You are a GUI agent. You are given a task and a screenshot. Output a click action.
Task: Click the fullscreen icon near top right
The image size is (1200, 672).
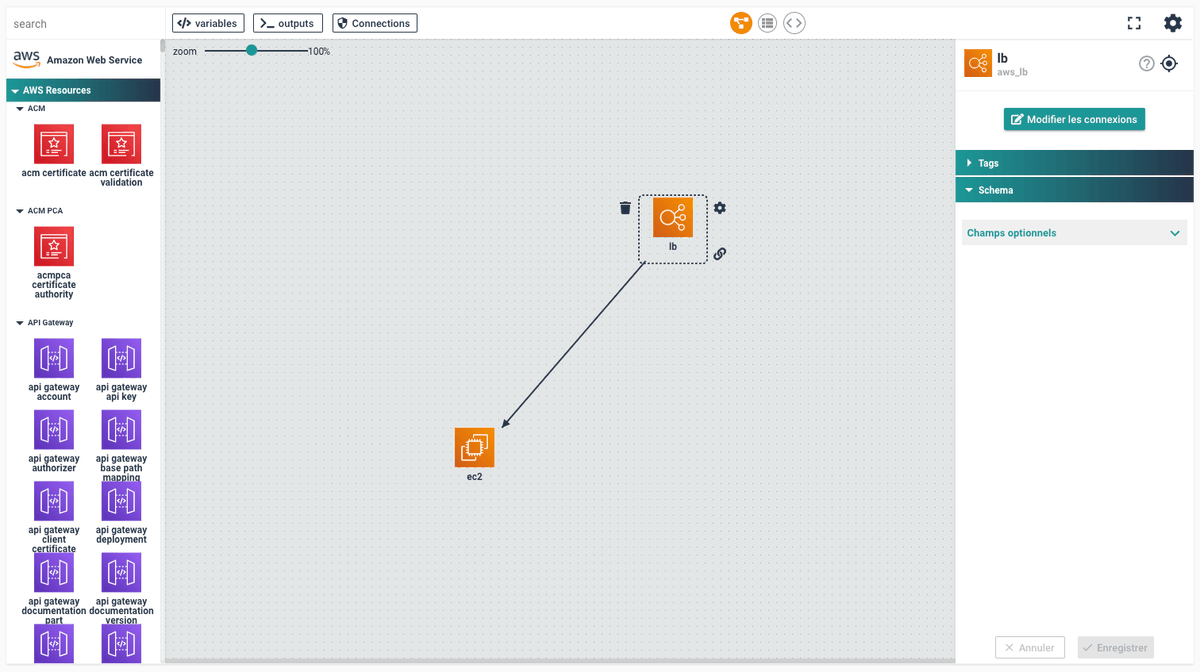(1134, 22)
